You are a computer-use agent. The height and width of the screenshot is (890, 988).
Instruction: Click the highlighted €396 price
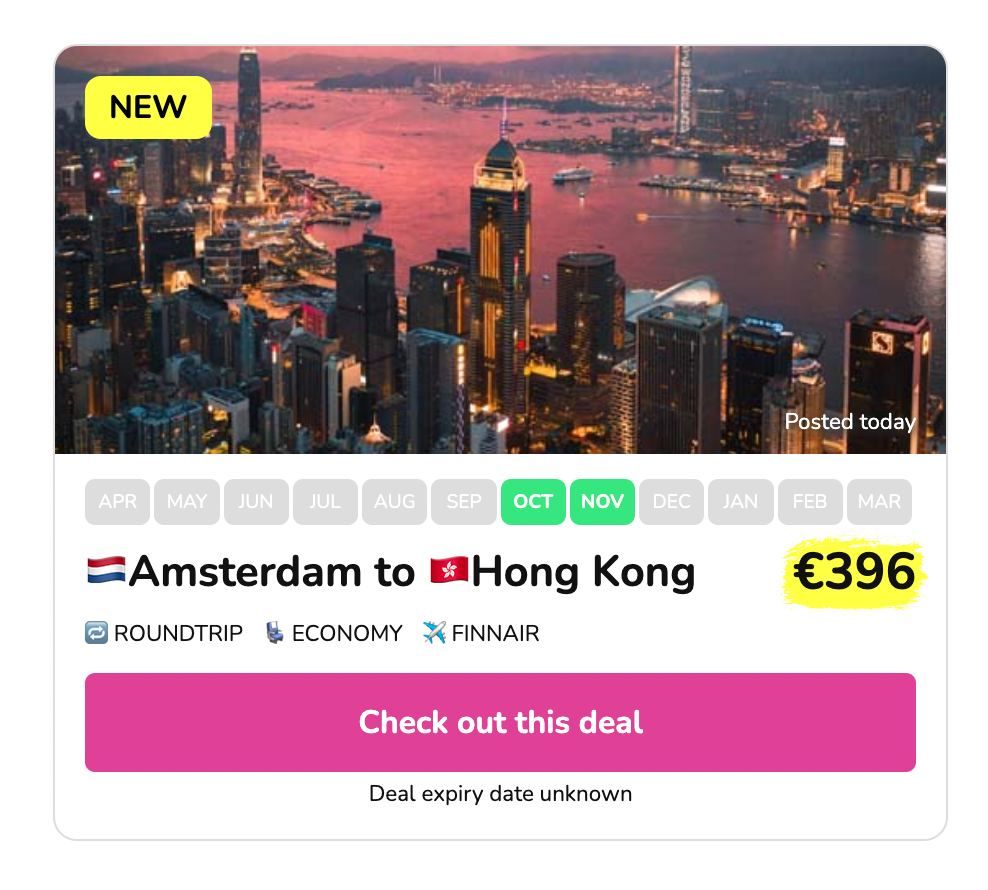tap(854, 571)
